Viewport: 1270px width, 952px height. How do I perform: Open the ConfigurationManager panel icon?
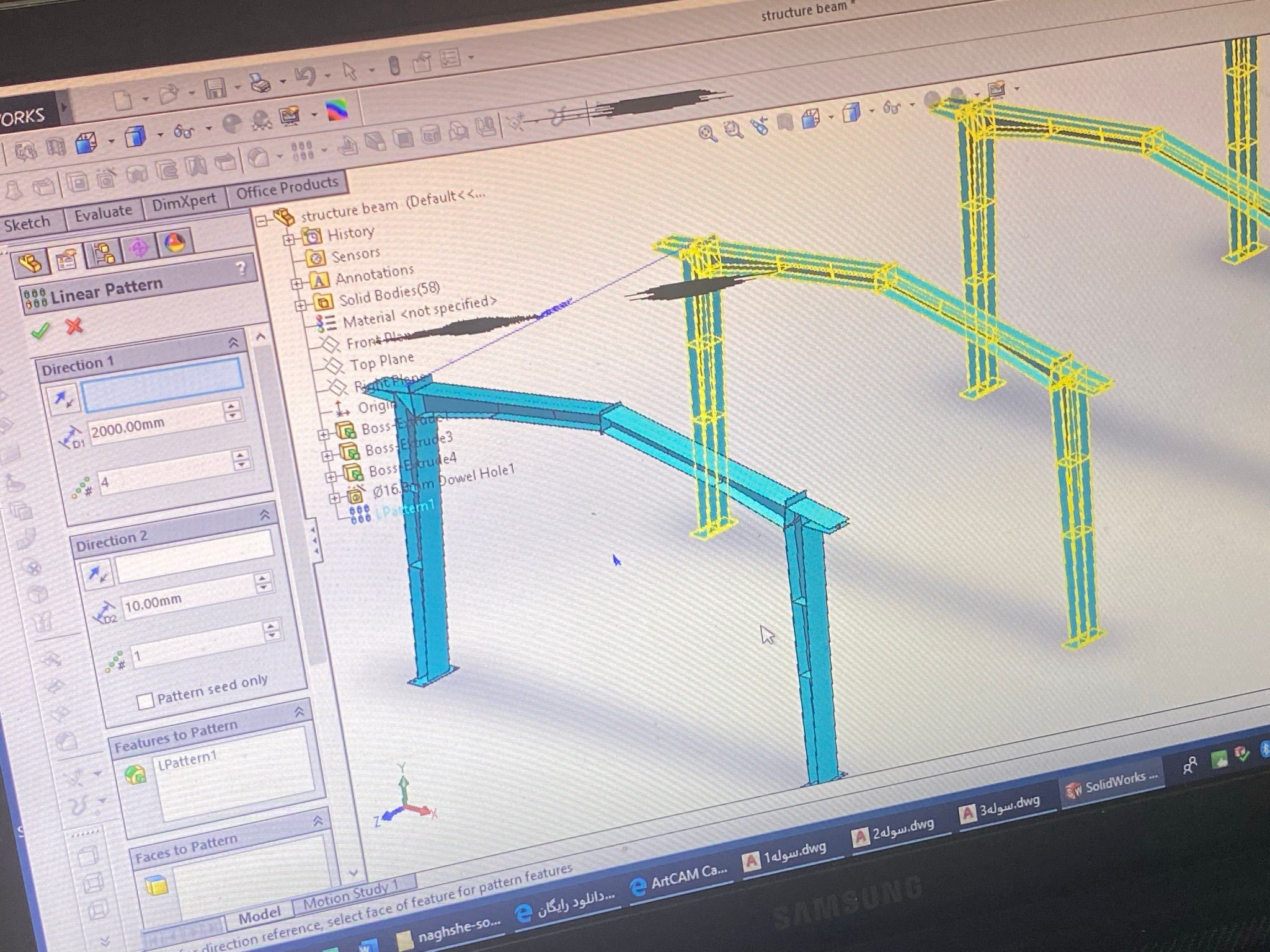click(x=104, y=254)
